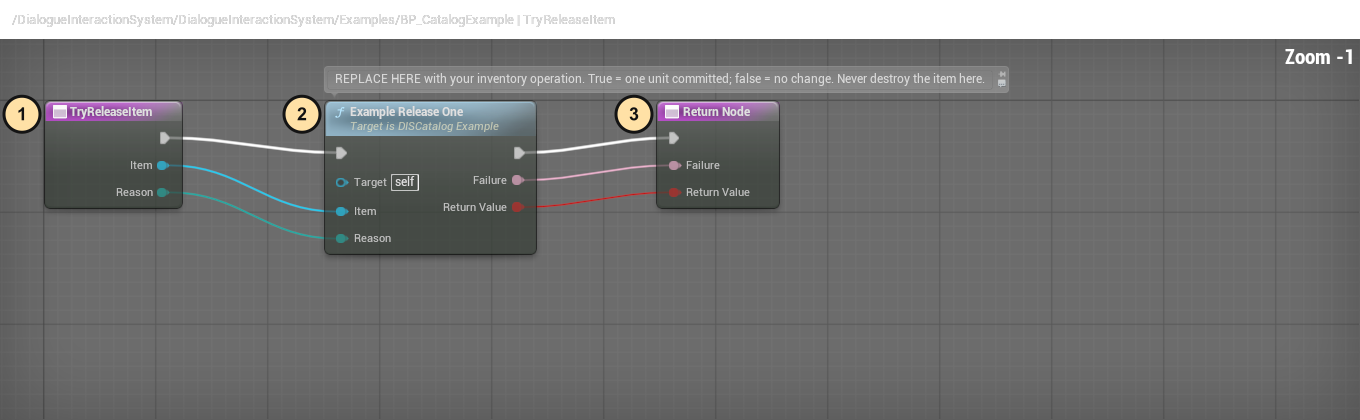Click the REPLACE HERE comment bubble text
1360x420 pixels.
click(660, 79)
